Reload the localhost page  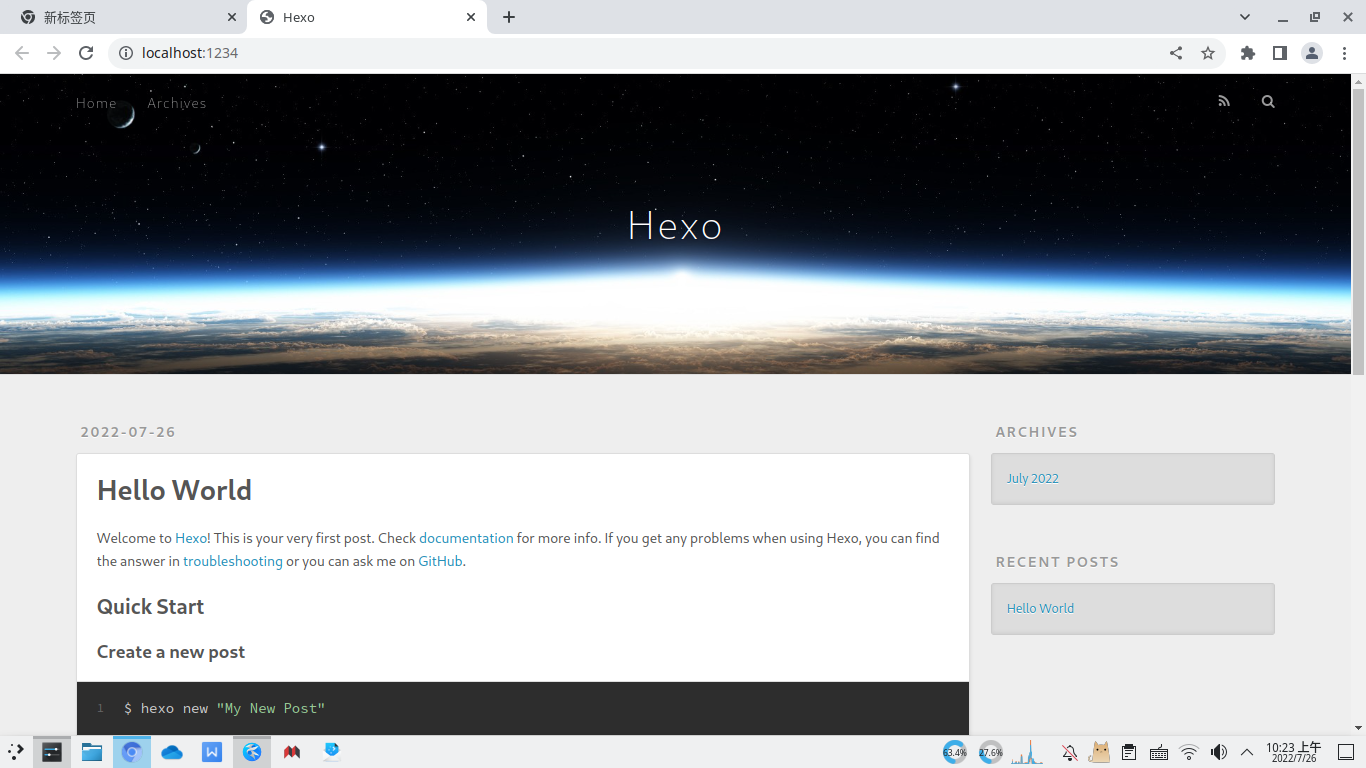coord(86,53)
